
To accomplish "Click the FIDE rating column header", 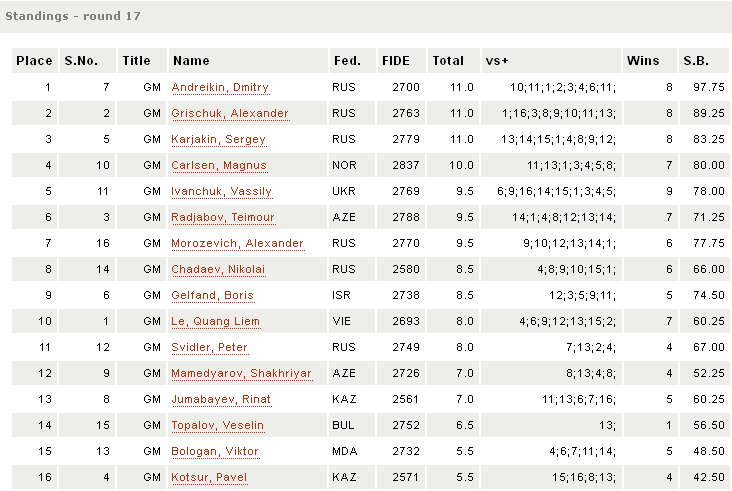I will (x=396, y=61).
